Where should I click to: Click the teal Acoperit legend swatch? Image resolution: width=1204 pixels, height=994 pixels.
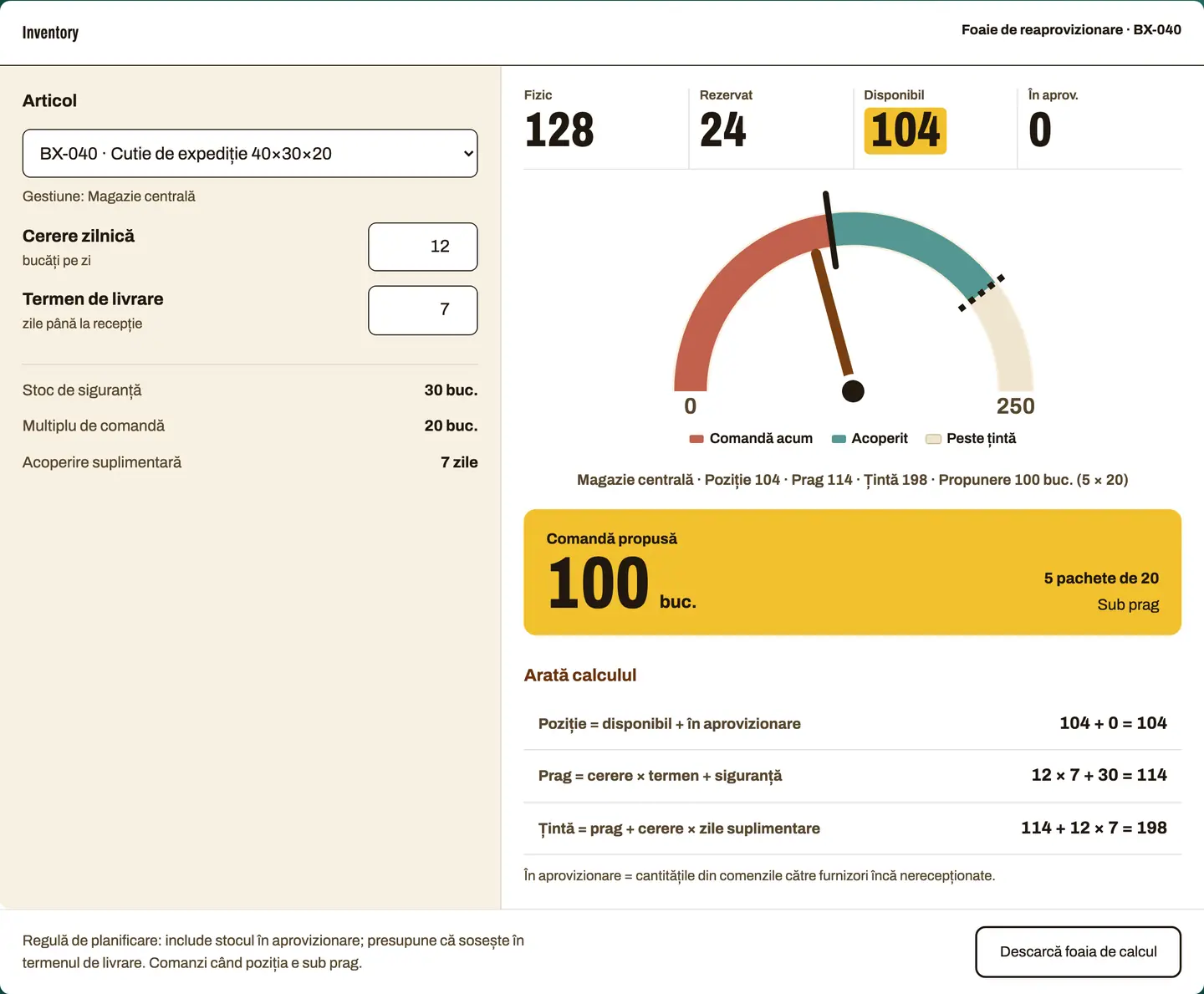tap(839, 439)
